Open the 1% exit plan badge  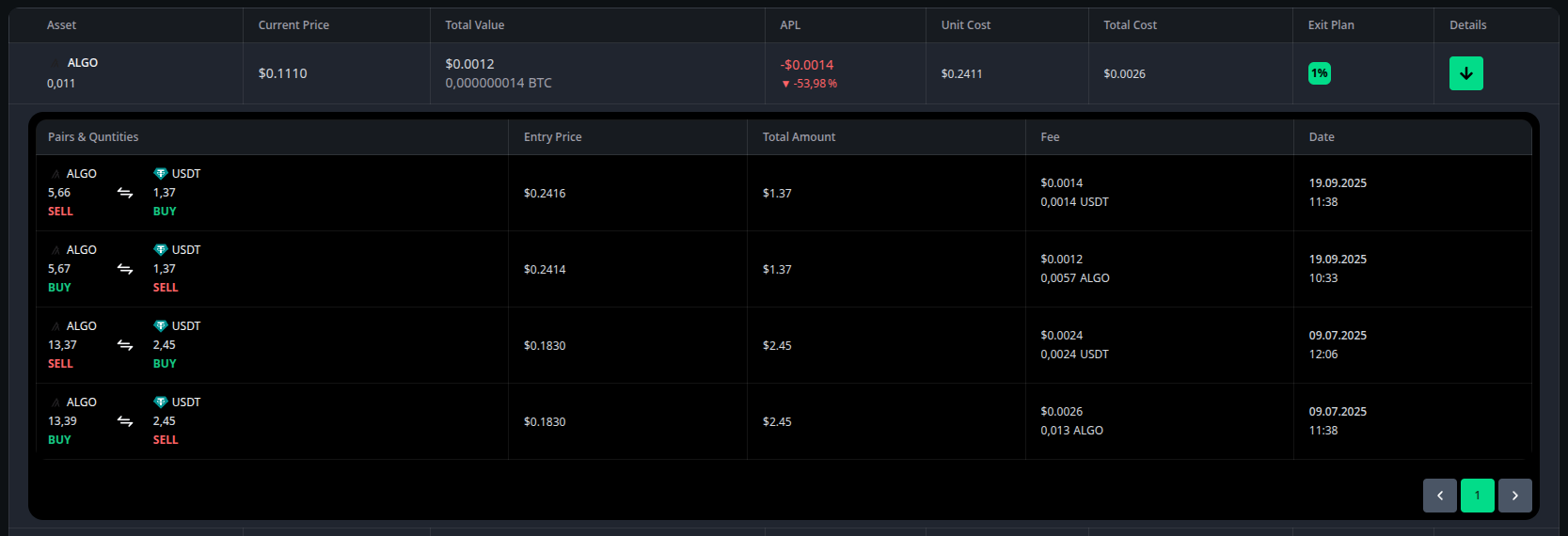tap(1319, 73)
